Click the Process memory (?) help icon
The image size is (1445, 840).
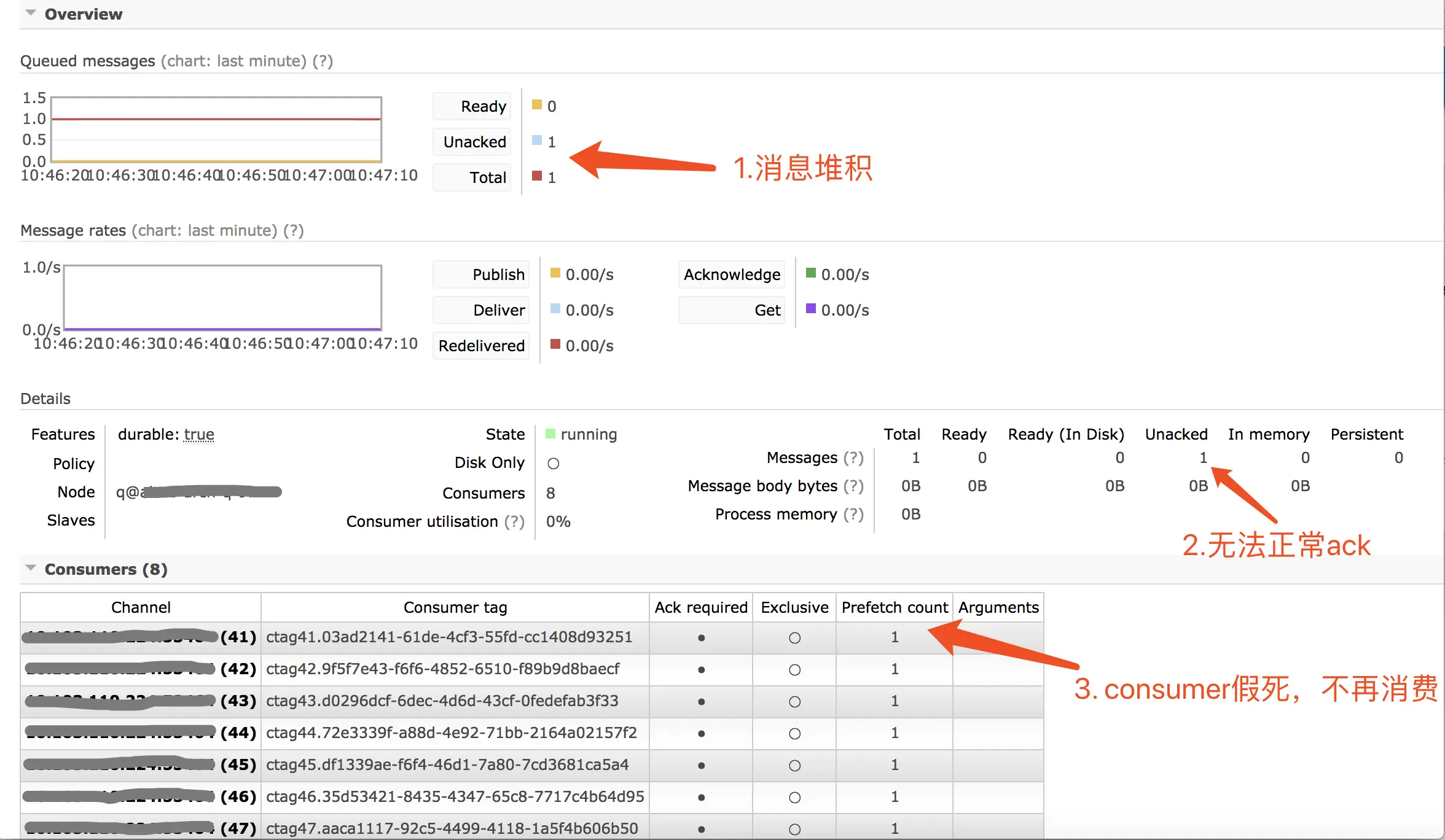pyautogui.click(x=853, y=514)
